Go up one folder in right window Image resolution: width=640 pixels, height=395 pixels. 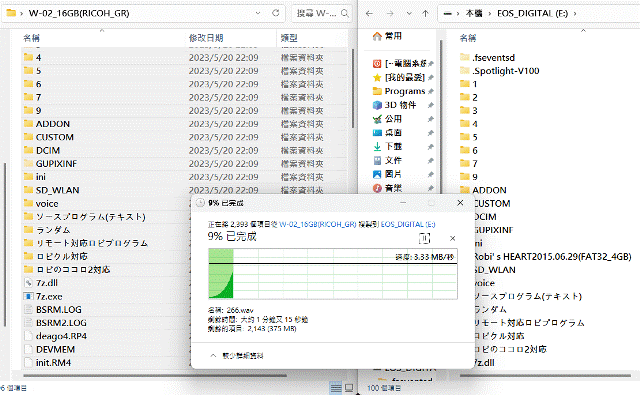point(425,13)
